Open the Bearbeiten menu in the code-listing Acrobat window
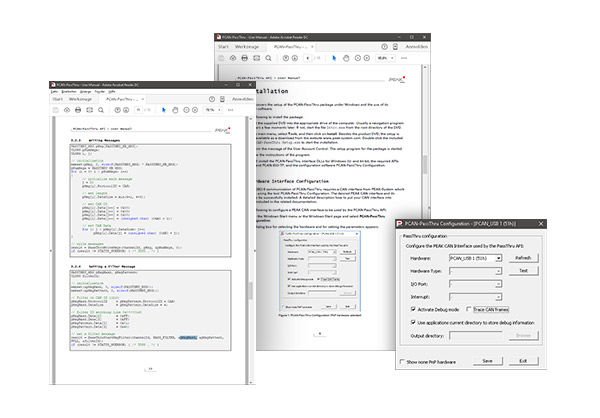600x418 pixels. coord(69,92)
